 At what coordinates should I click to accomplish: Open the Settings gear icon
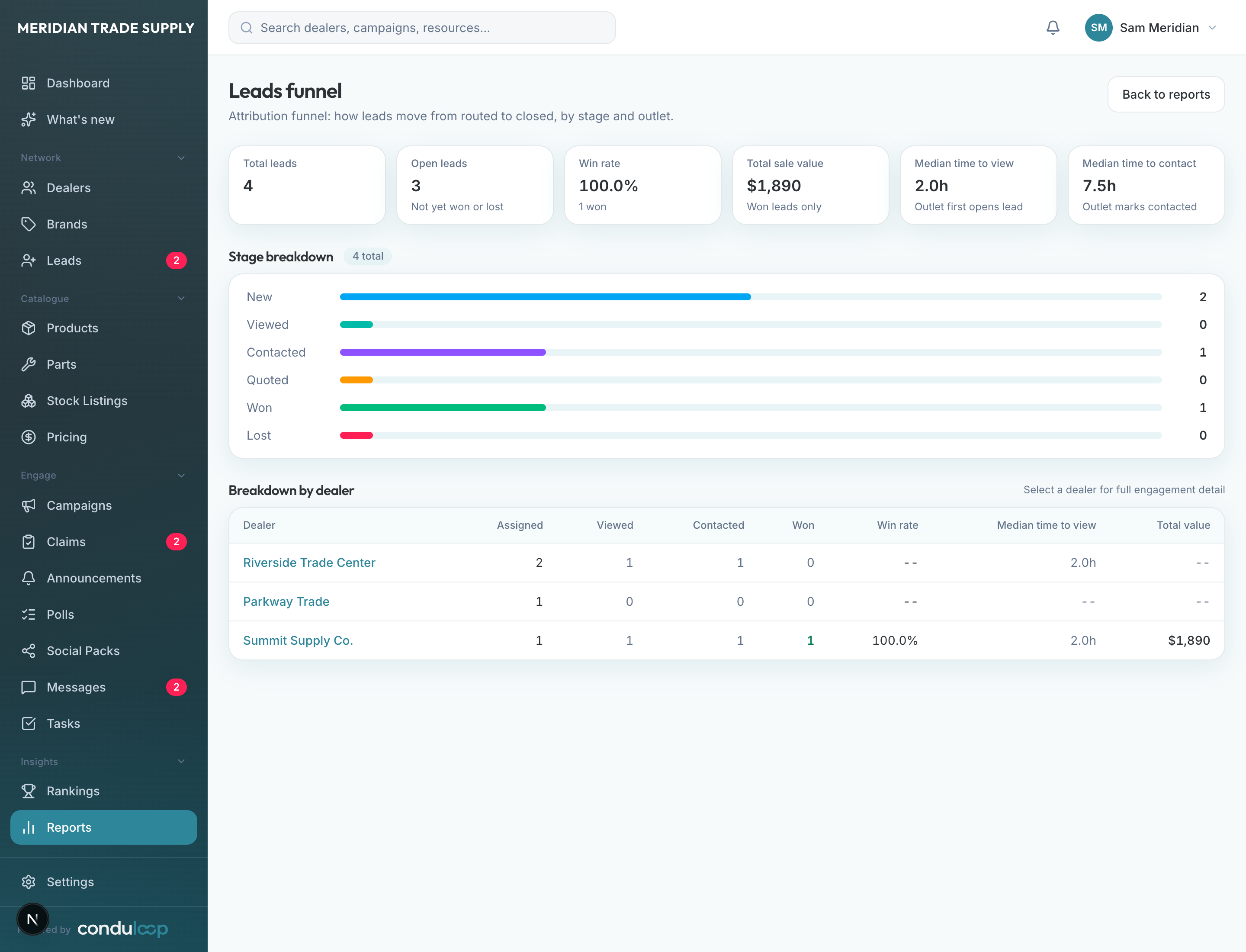click(28, 881)
